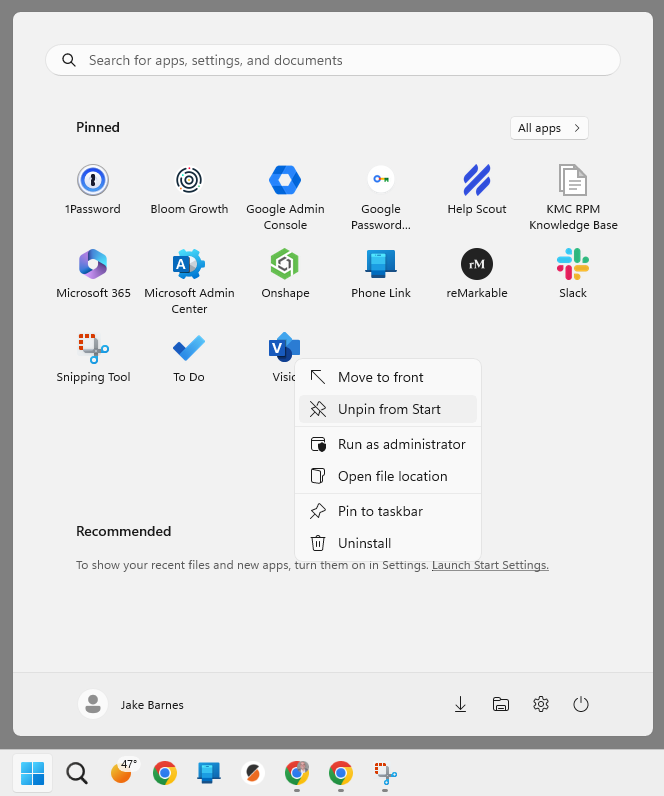Click Launch Start Settings link
Image resolution: width=664 pixels, height=796 pixels.
[490, 565]
